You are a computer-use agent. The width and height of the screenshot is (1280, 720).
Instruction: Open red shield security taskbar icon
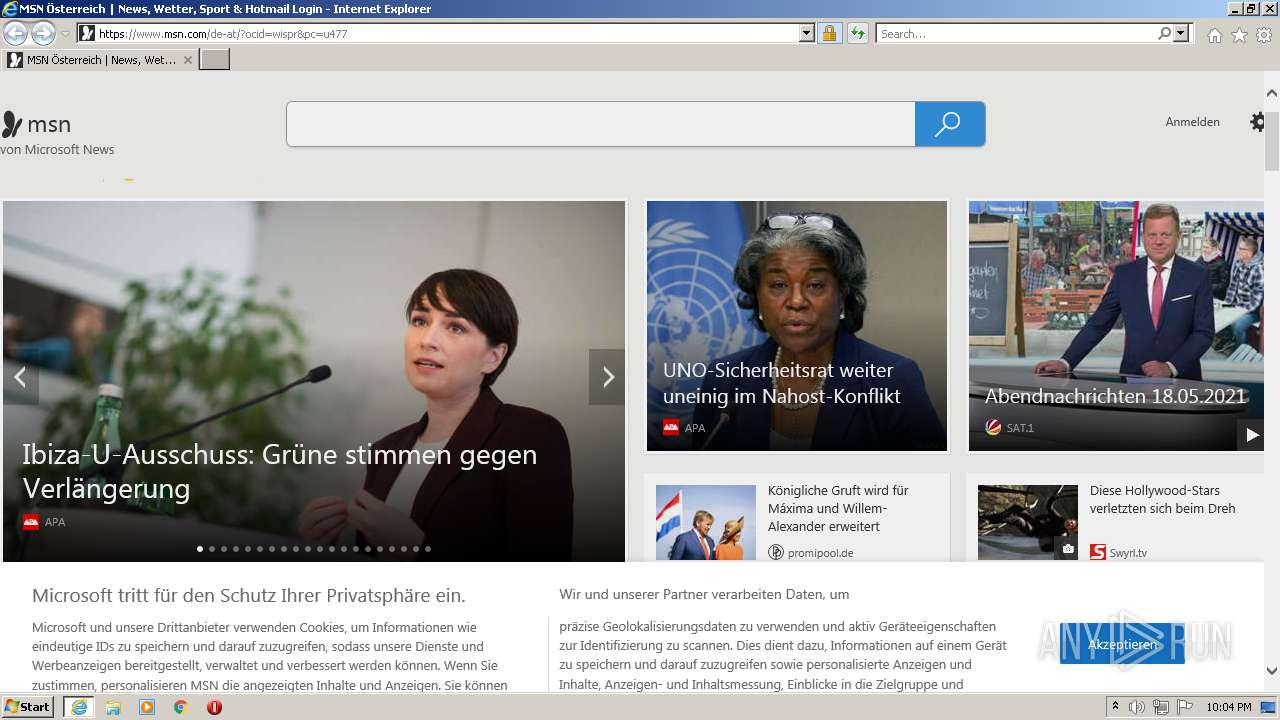(x=214, y=707)
